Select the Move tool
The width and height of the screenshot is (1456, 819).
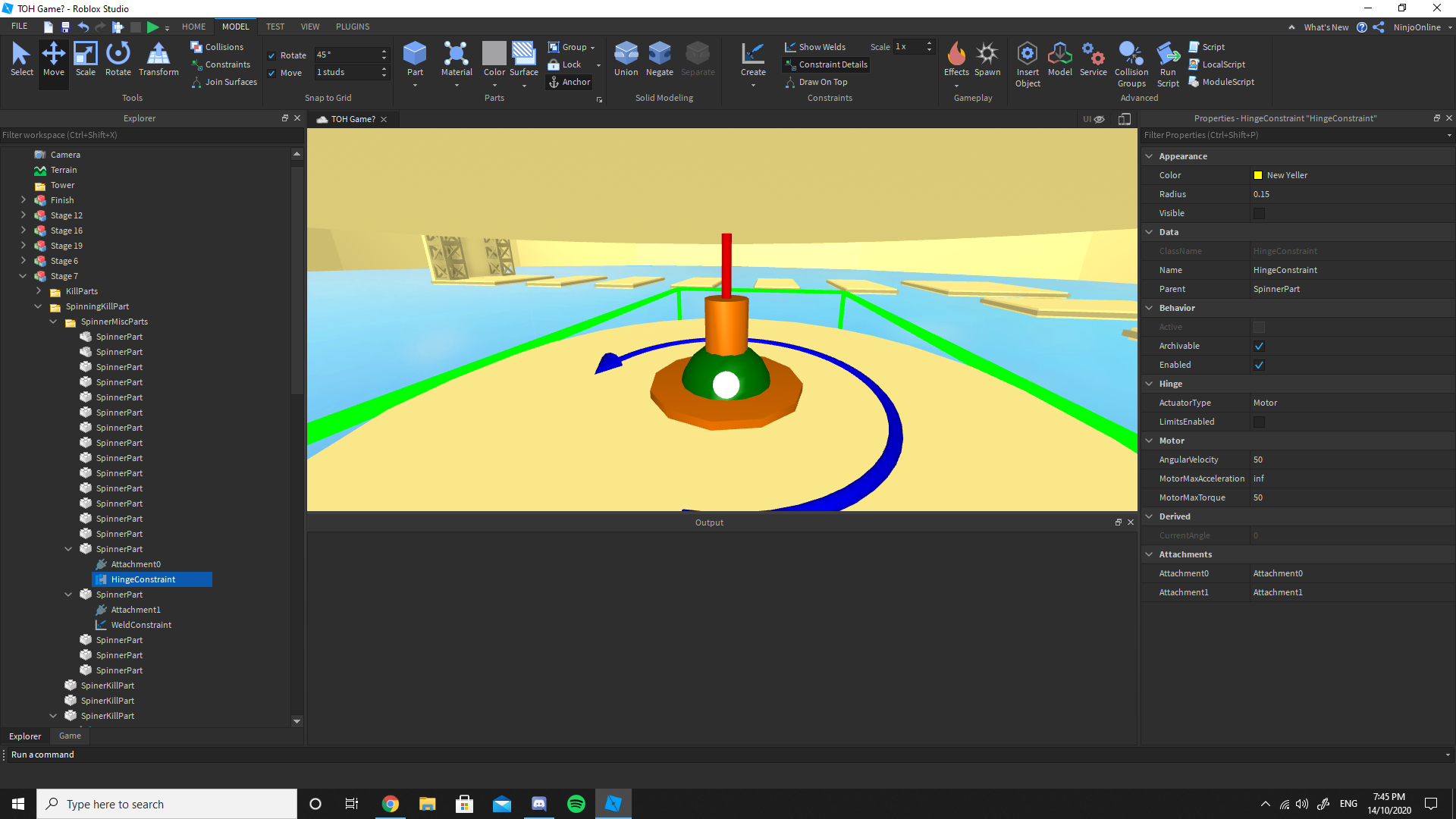click(x=53, y=60)
